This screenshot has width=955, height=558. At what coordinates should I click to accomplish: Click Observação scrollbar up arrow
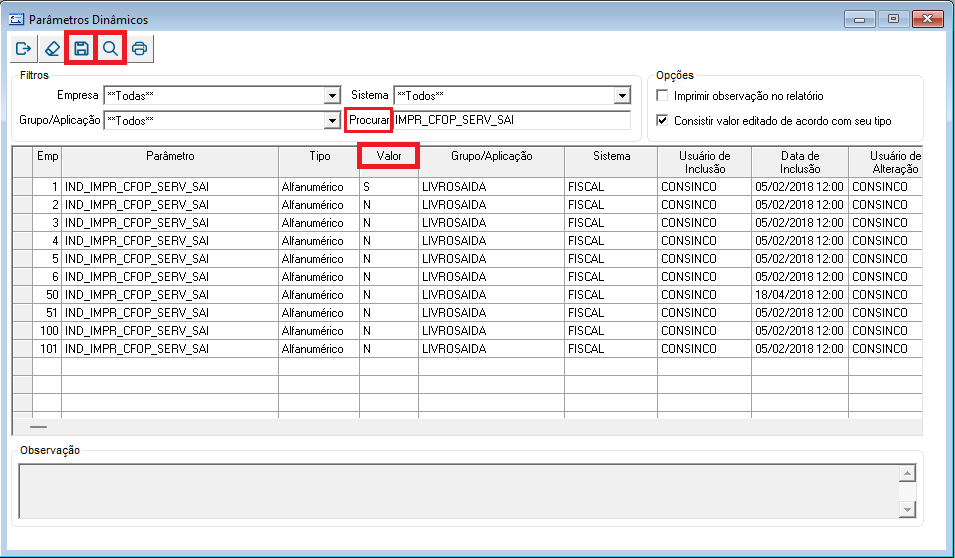point(907,473)
